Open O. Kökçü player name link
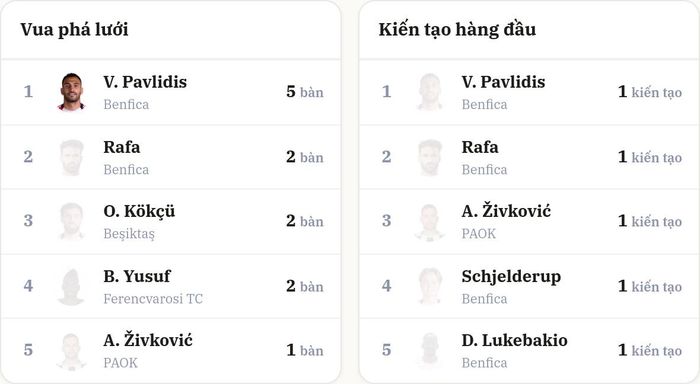The image size is (700, 384). click(x=139, y=211)
